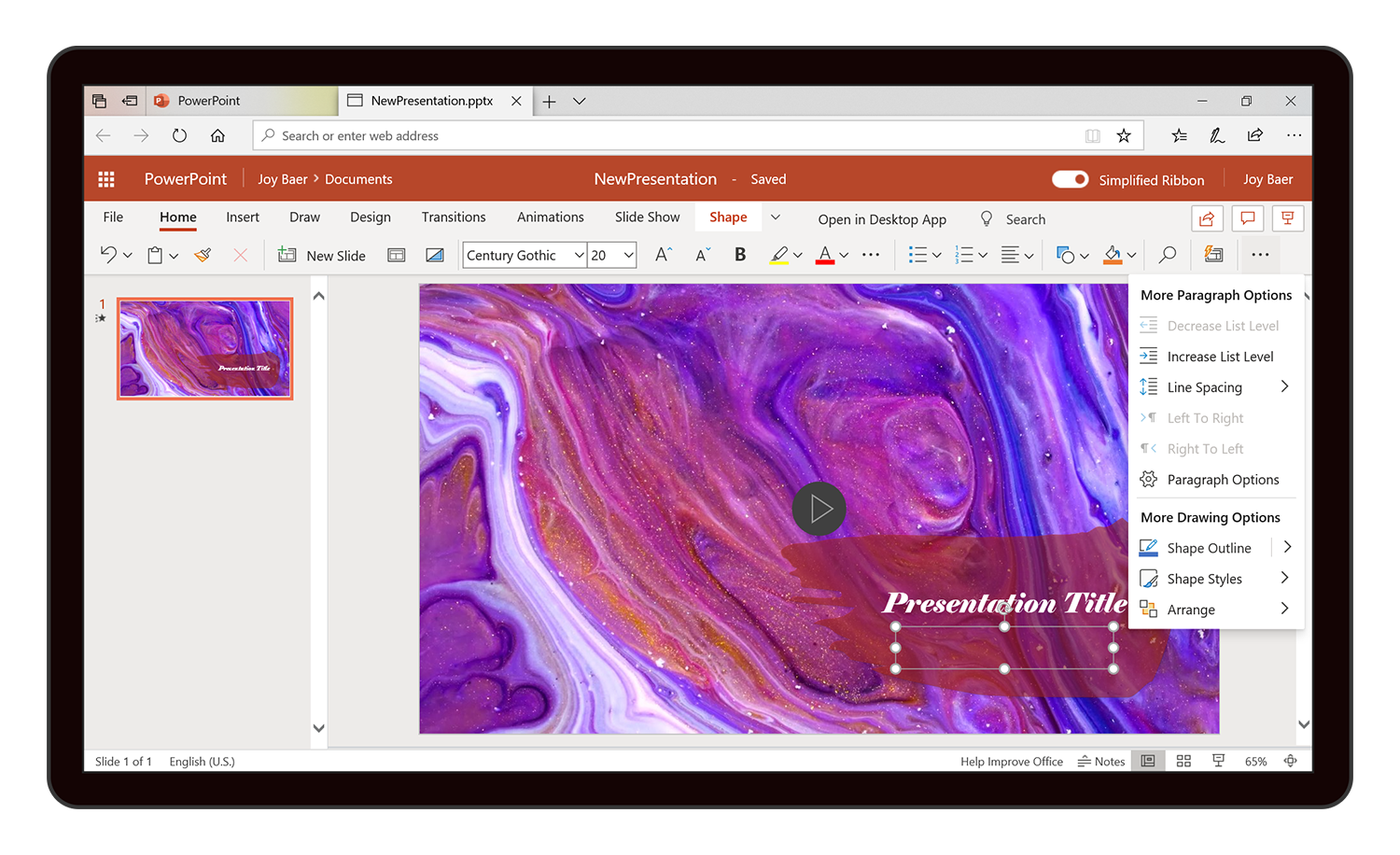Click the text alignment icon
Viewport: 1400px width, 855px height.
[x=1010, y=255]
